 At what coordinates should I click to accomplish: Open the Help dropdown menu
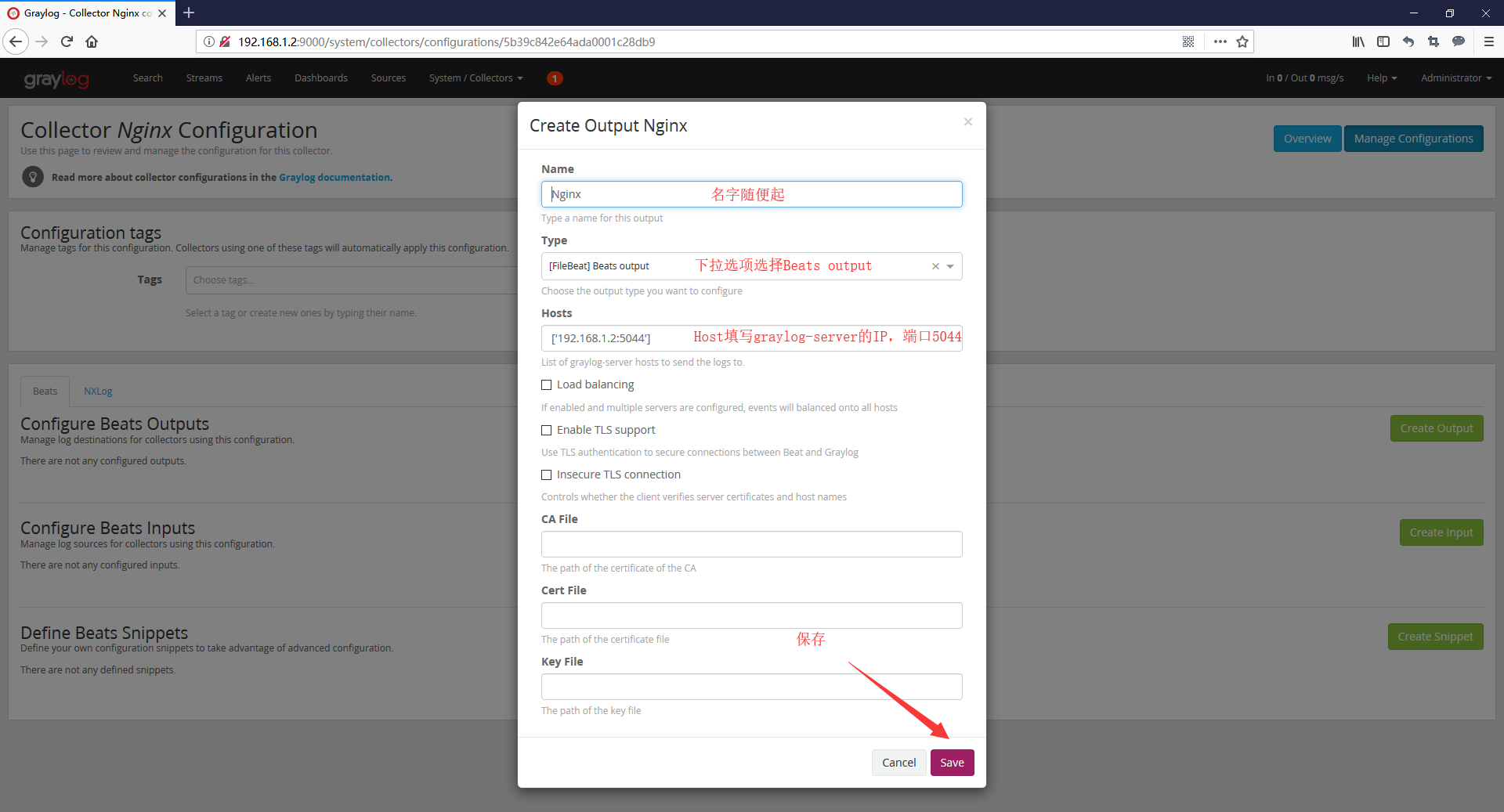tap(1382, 78)
